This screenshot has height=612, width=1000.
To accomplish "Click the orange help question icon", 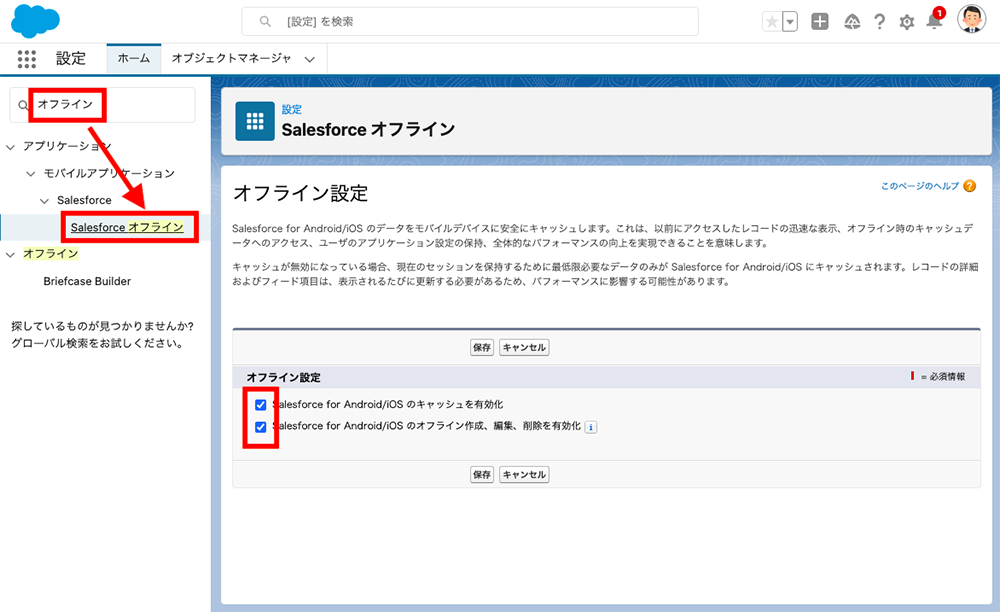I will [x=969, y=186].
